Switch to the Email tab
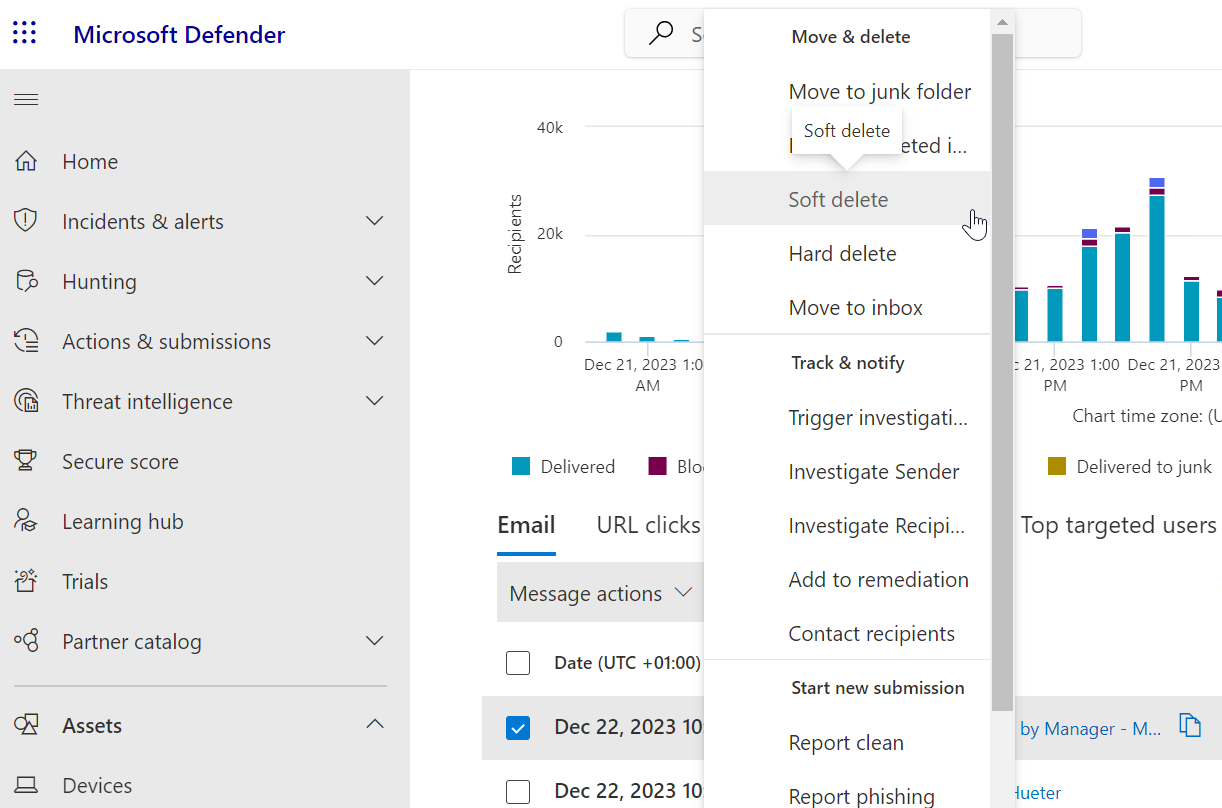Image resolution: width=1222 pixels, height=808 pixels. (526, 525)
